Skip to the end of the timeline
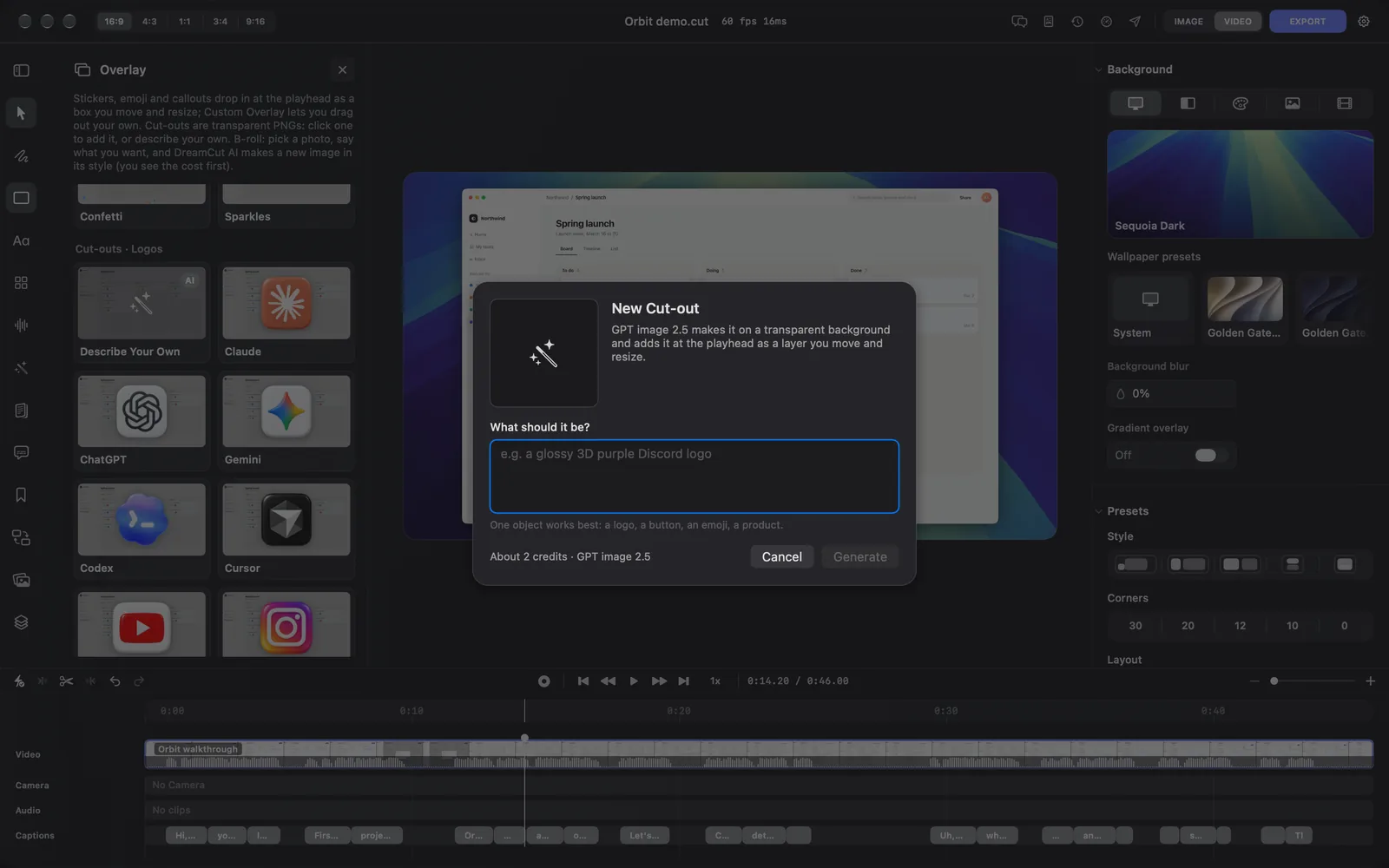This screenshot has width=1389, height=868. point(684,681)
